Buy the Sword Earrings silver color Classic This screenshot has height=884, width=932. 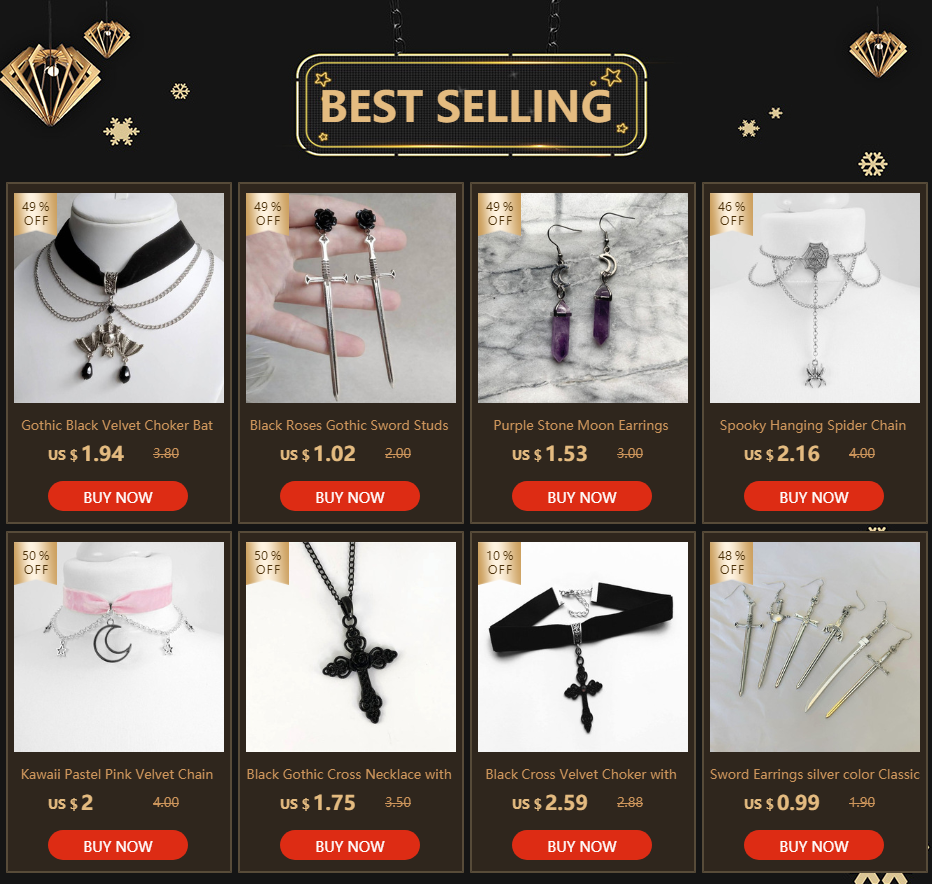coord(814,845)
